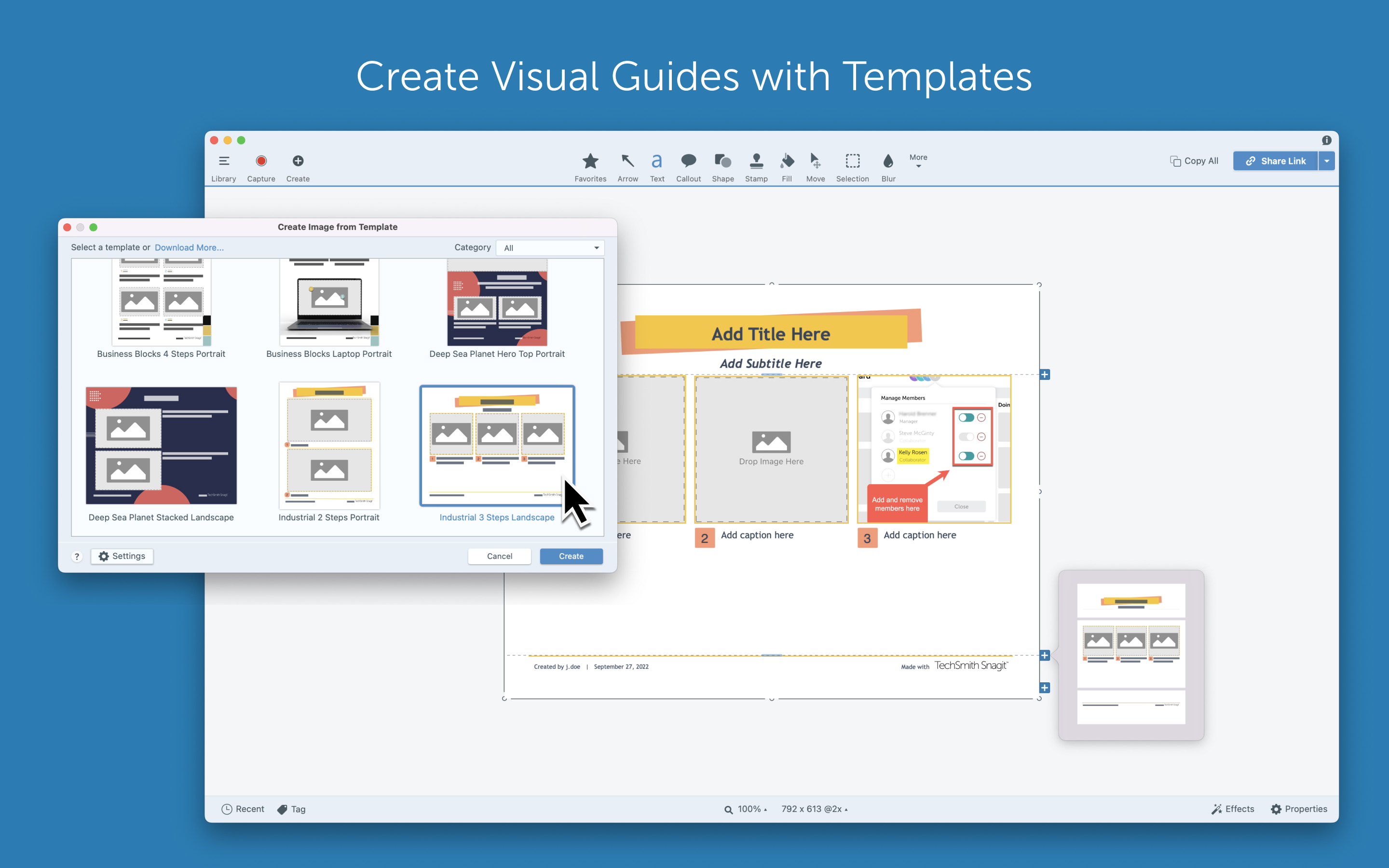The width and height of the screenshot is (1389, 868).
Task: Expand the More tools dropdown
Action: (x=918, y=161)
